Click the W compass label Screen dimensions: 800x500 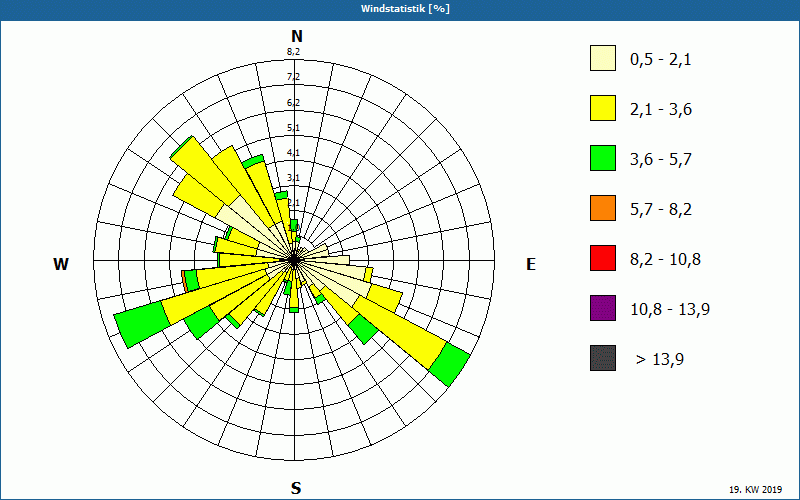pyautogui.click(x=61, y=264)
